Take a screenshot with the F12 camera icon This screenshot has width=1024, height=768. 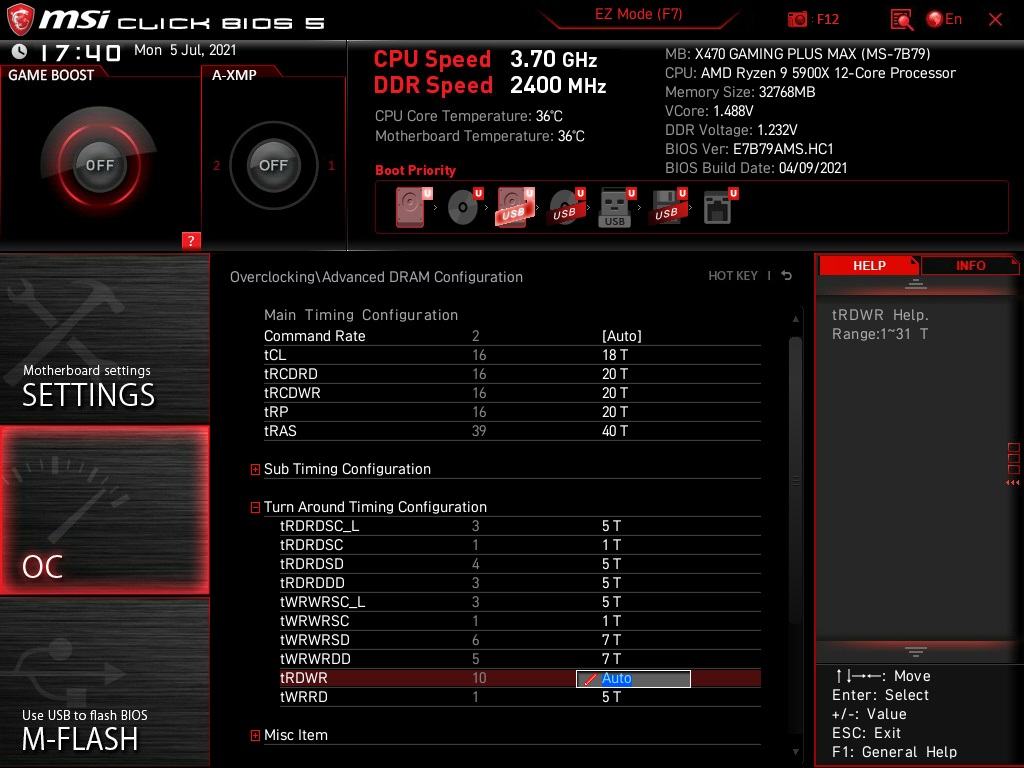[797, 19]
